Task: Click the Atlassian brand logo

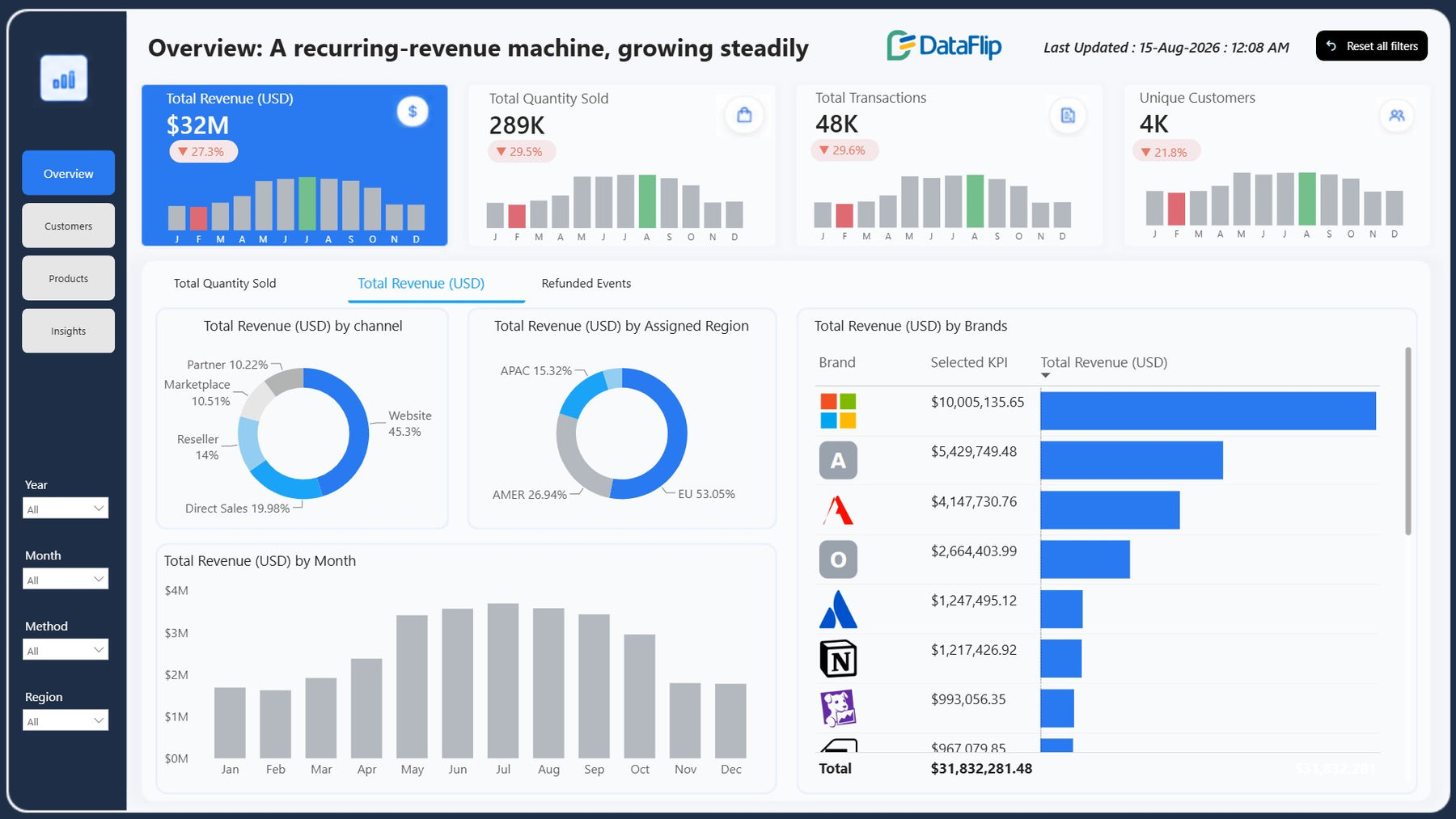Action: [838, 609]
